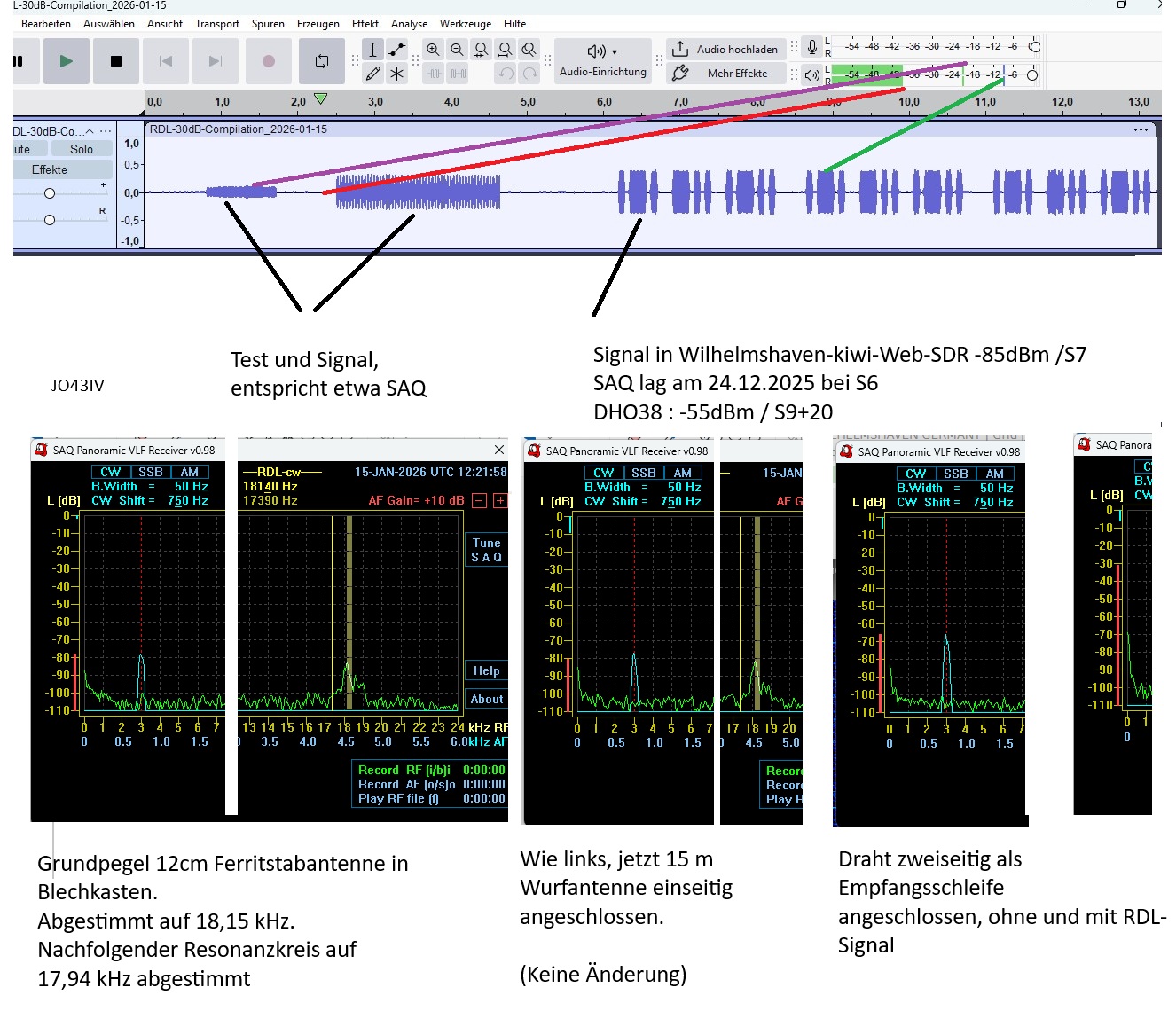Pick the Draw pencil tool
Image resolution: width=1176 pixels, height=1011 pixels.
[x=373, y=74]
